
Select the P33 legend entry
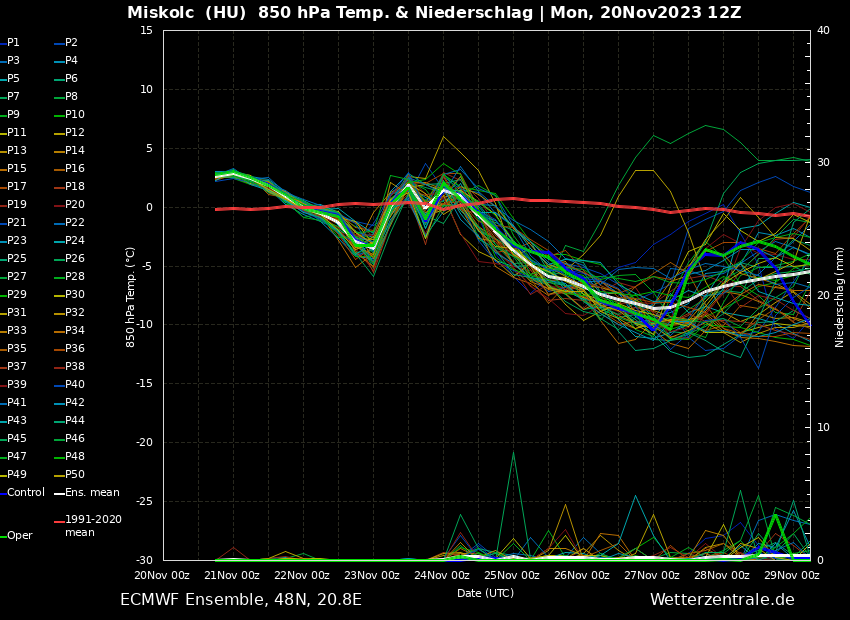pyautogui.click(x=17, y=331)
